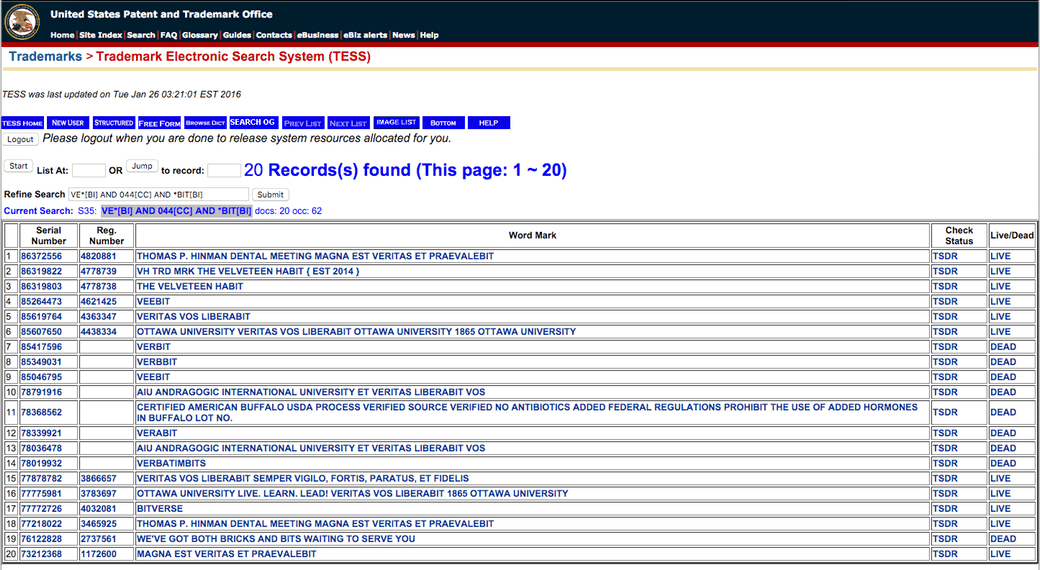The height and width of the screenshot is (570, 1040).
Task: Check TSDR status for serial 78791916
Action: 945,392
